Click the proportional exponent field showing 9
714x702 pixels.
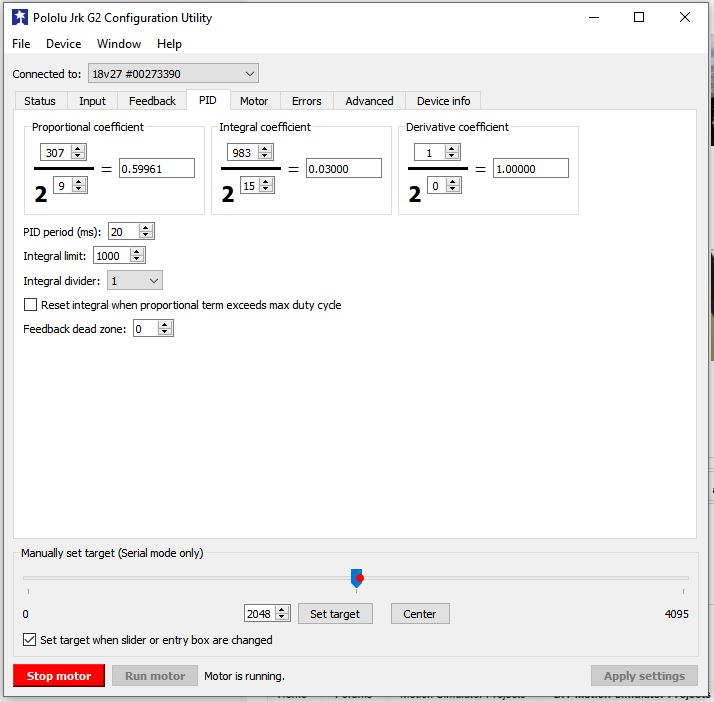click(62, 186)
